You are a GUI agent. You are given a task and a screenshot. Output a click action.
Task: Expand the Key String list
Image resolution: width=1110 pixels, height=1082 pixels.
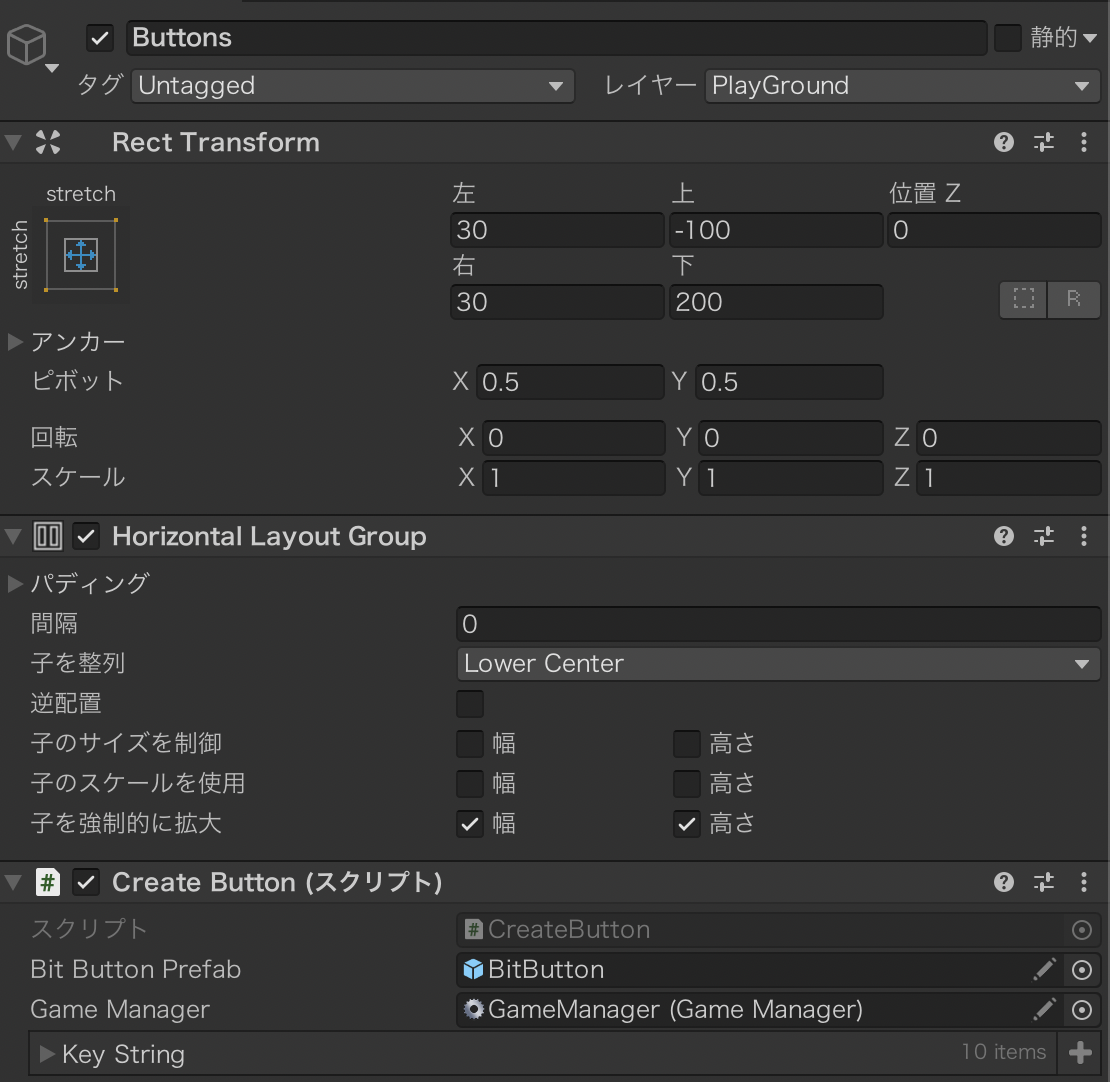click(x=46, y=1054)
